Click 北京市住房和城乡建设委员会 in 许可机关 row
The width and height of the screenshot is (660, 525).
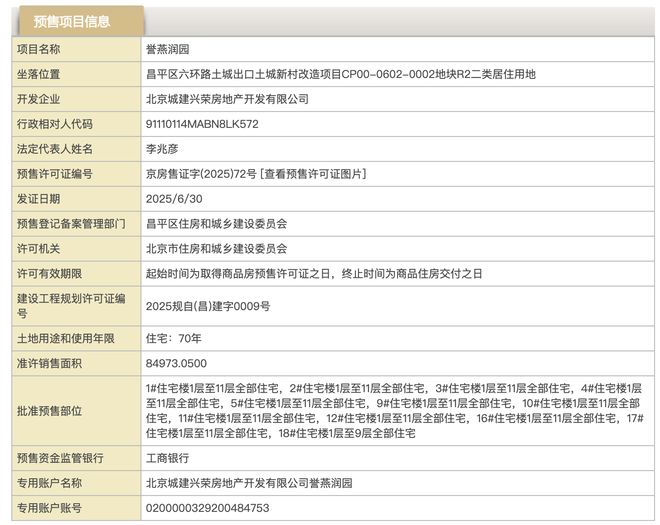pyautogui.click(x=216, y=249)
